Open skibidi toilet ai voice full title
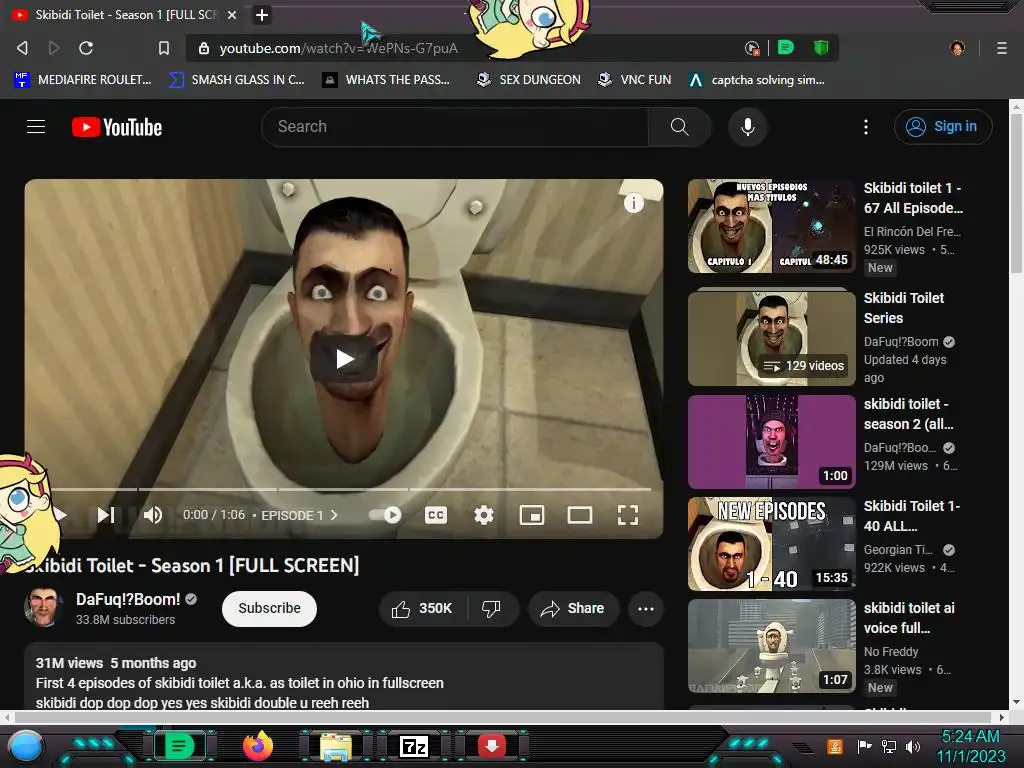Screen dimensions: 1024x768 [x=909, y=618]
